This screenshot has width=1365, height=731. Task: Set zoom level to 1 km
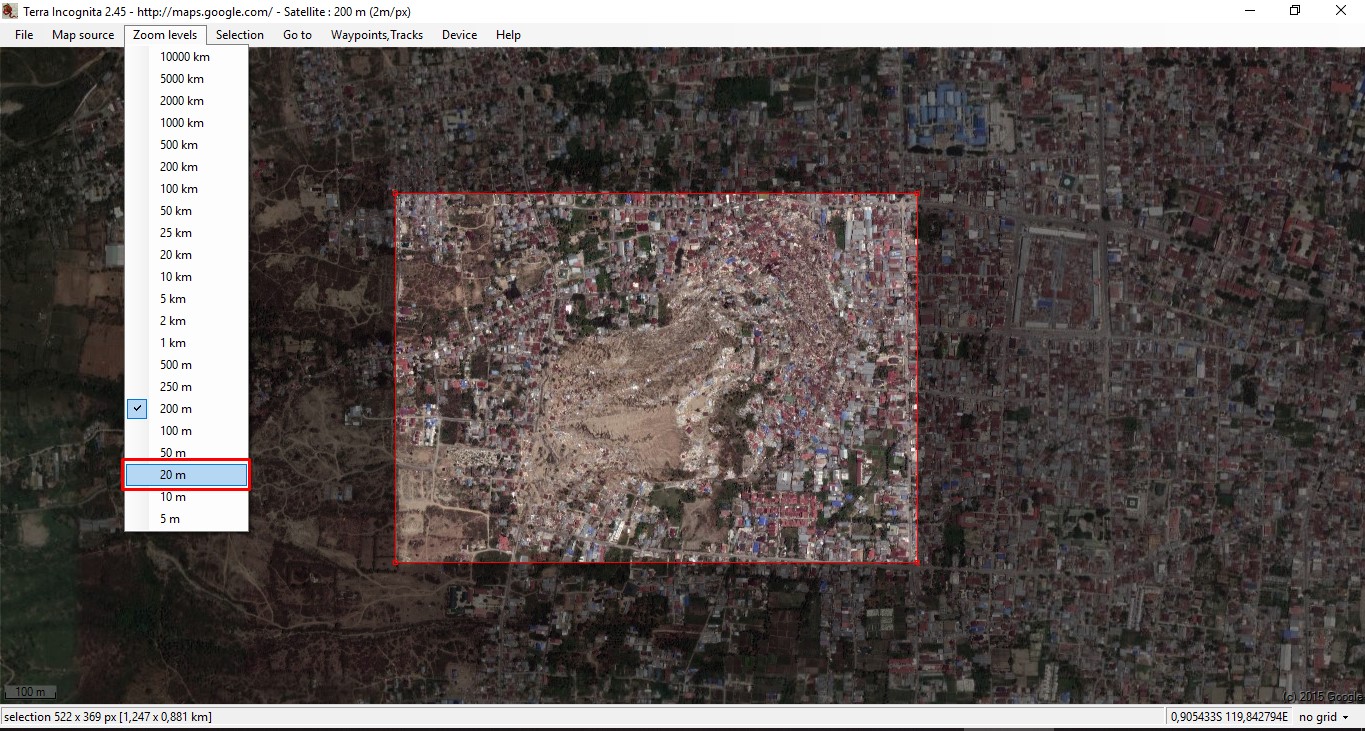click(173, 343)
